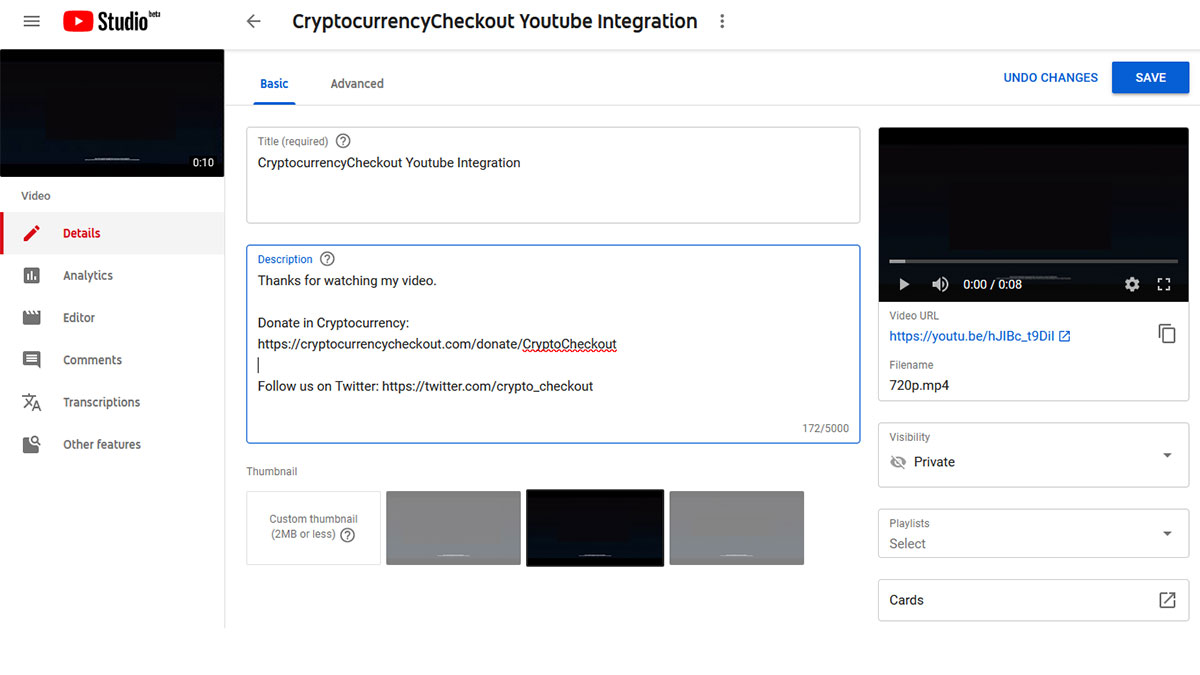Click the Other features icon
The height and width of the screenshot is (675, 1200).
(x=32, y=445)
